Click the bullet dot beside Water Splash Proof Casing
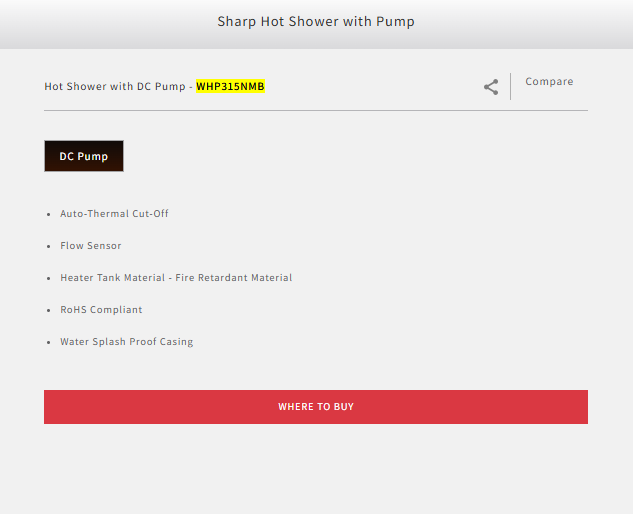 (48, 343)
